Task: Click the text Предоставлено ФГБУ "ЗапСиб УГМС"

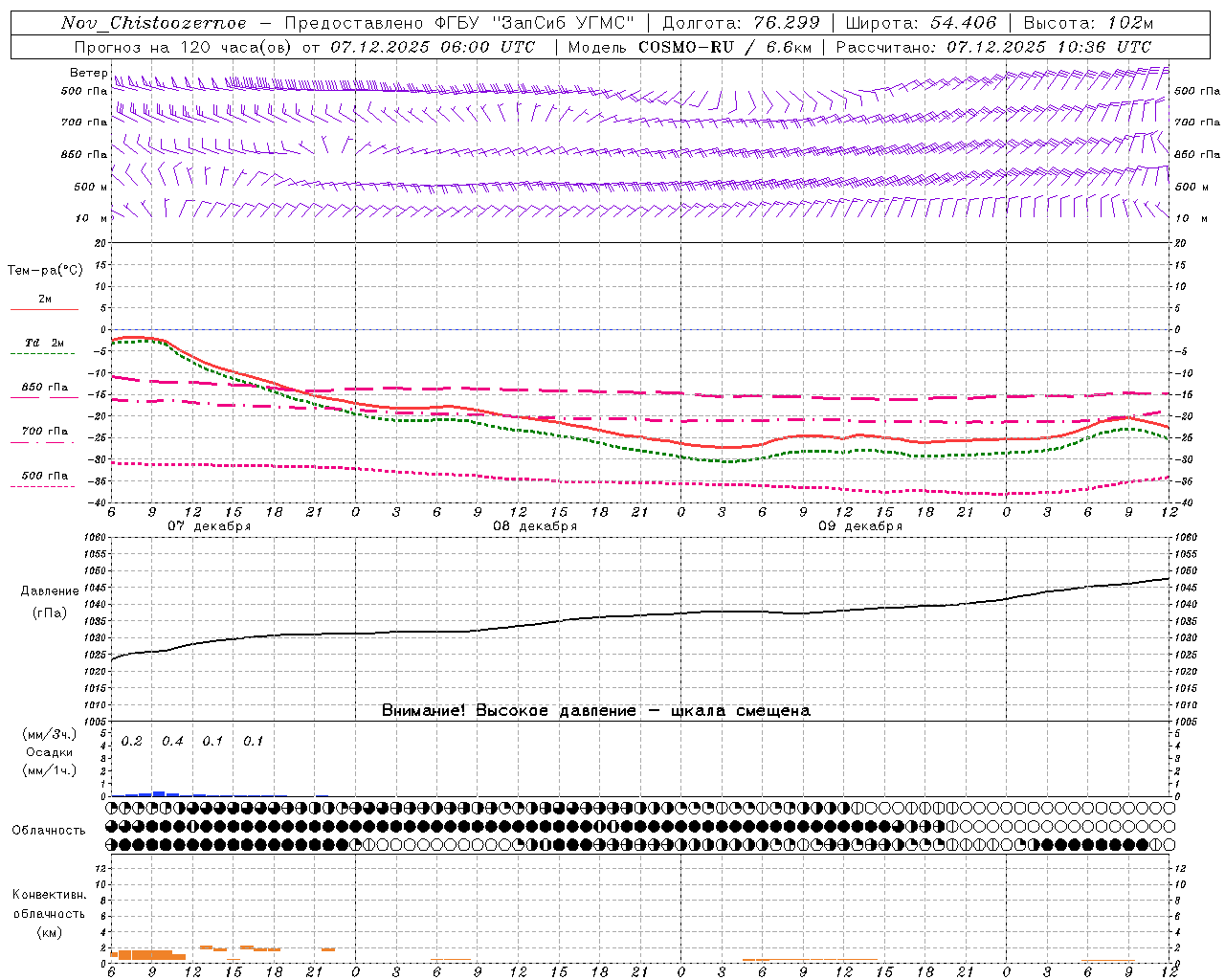Action: coord(459,23)
